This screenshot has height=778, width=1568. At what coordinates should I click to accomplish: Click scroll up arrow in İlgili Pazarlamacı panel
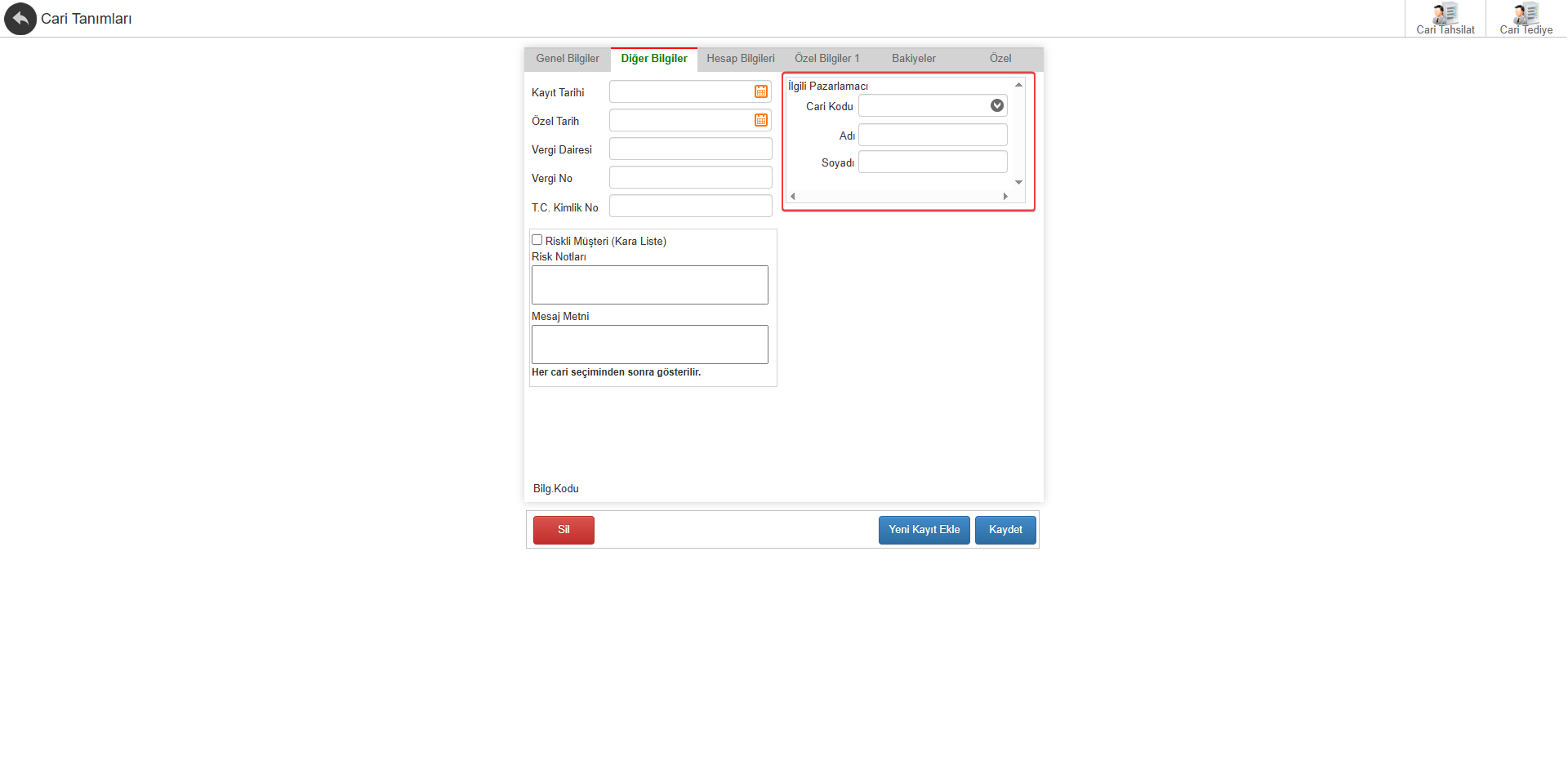(x=1018, y=85)
